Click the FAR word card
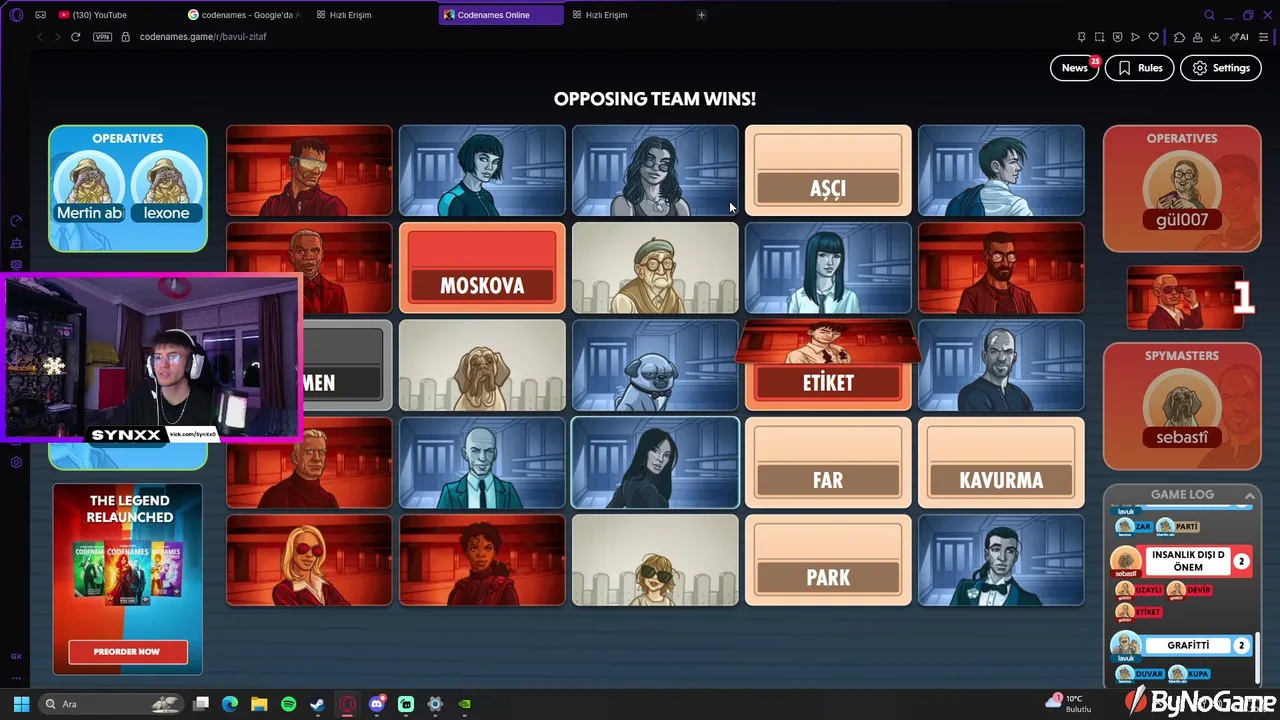This screenshot has width=1280, height=720. (x=828, y=462)
